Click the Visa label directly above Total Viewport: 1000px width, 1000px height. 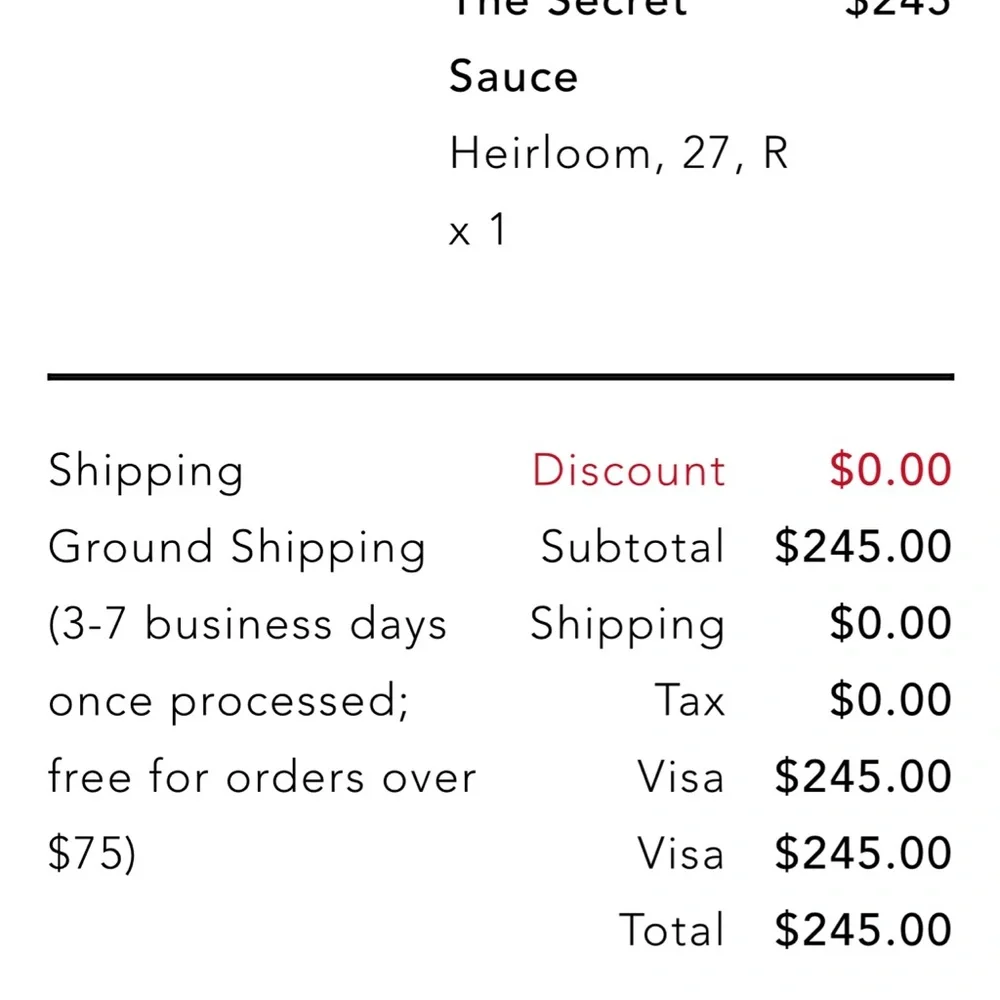click(x=680, y=854)
